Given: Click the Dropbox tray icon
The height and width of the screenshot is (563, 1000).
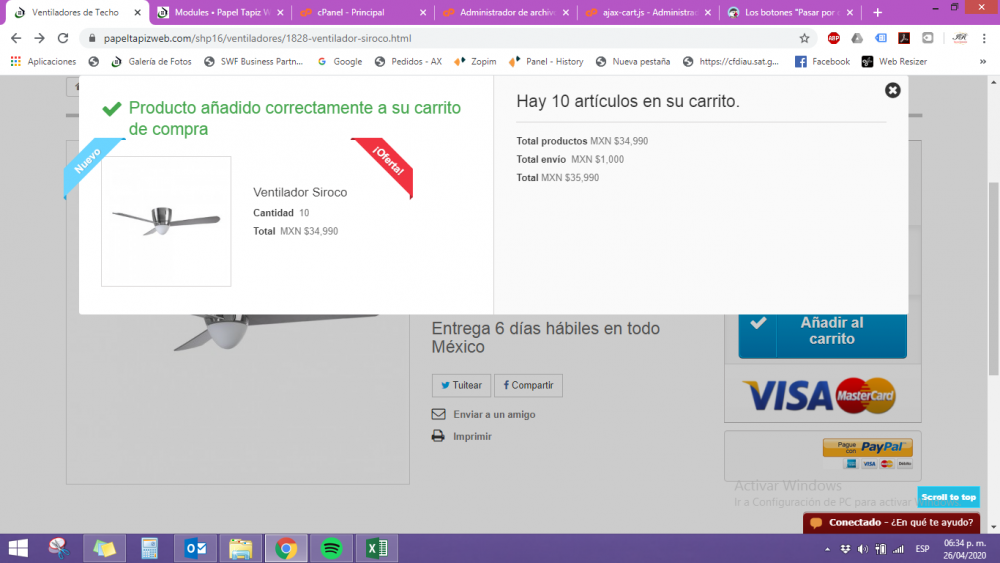Looking at the screenshot, I should (x=845, y=549).
